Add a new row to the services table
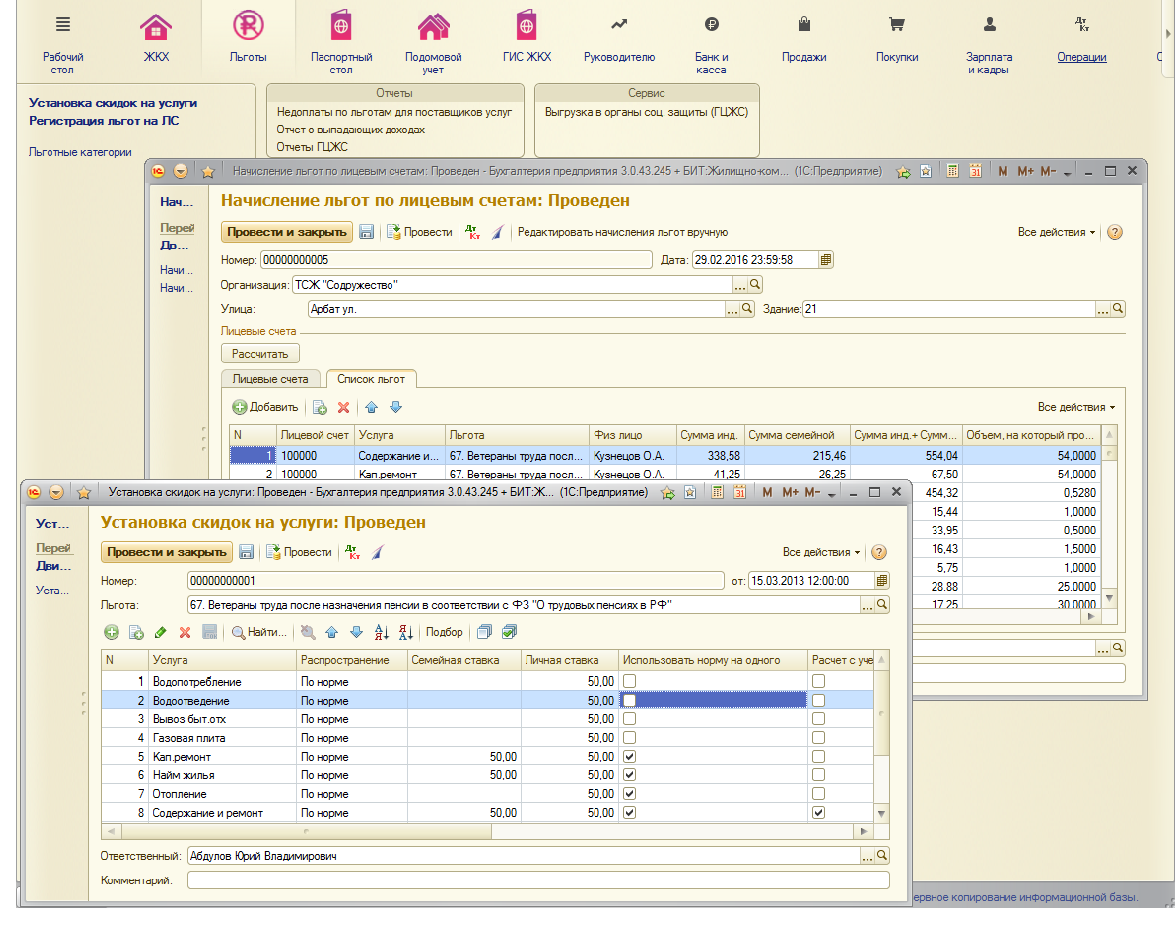This screenshot has width=1176, height=936. pos(112,632)
